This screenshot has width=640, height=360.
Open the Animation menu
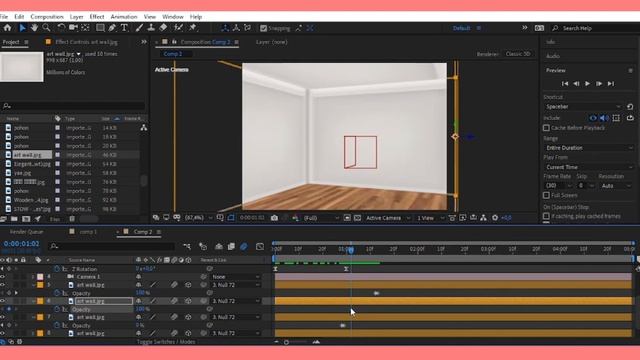(124, 17)
